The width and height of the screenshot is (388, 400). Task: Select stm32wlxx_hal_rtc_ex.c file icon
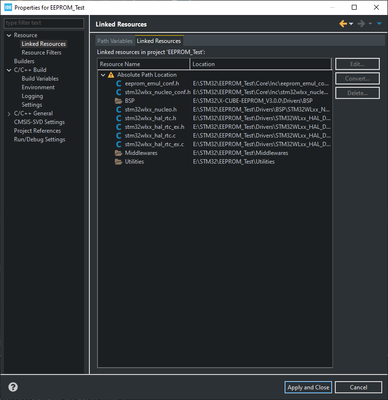tap(118, 144)
